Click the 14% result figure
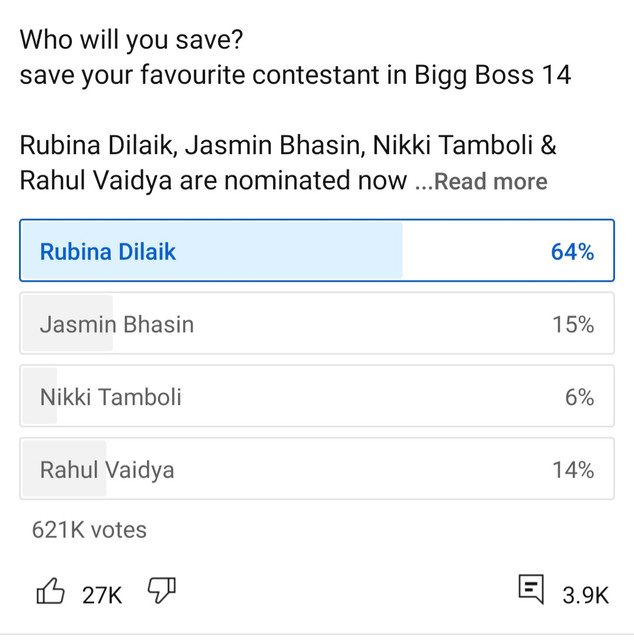 (x=573, y=469)
